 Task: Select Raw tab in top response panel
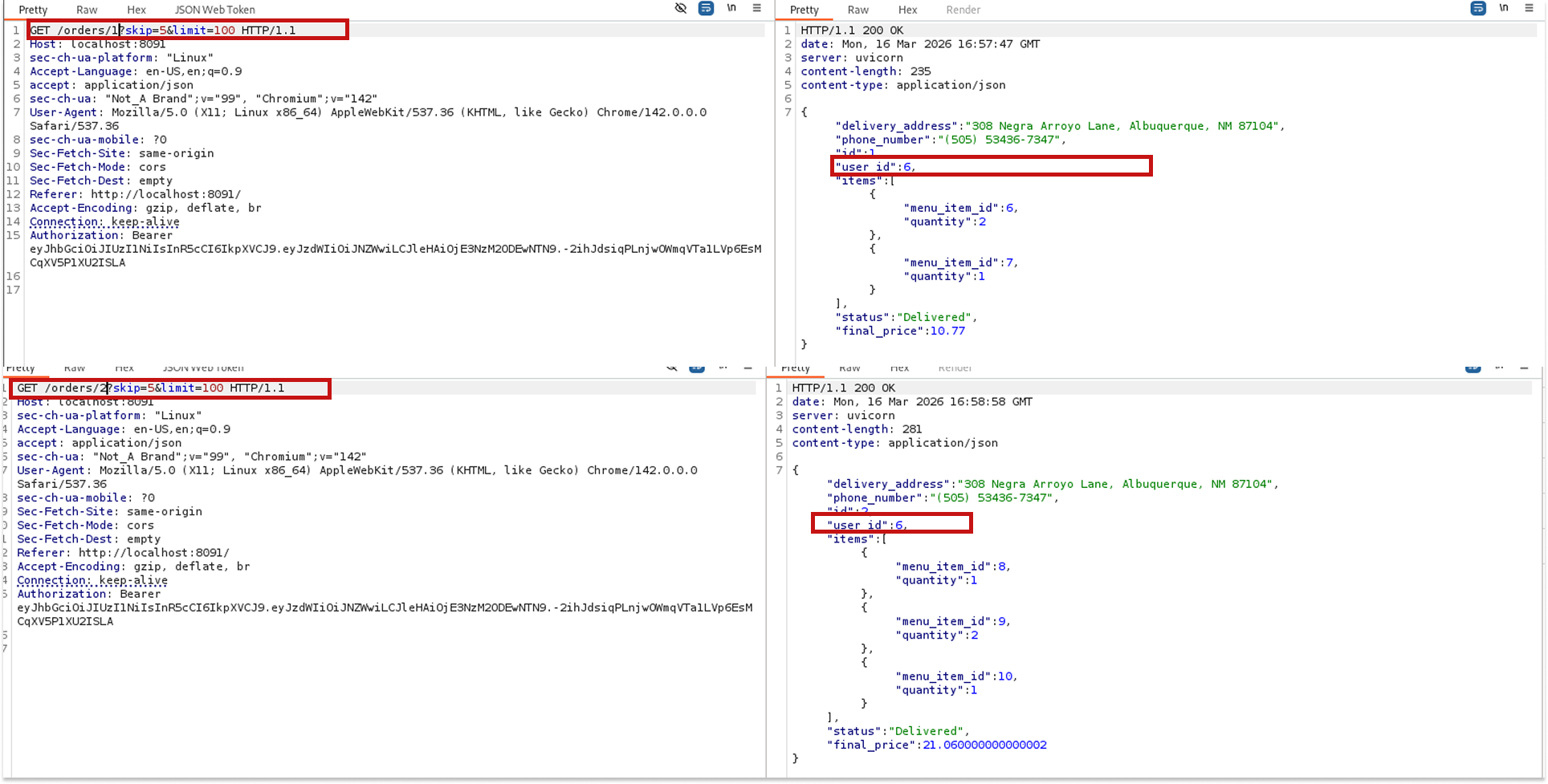coord(858,10)
